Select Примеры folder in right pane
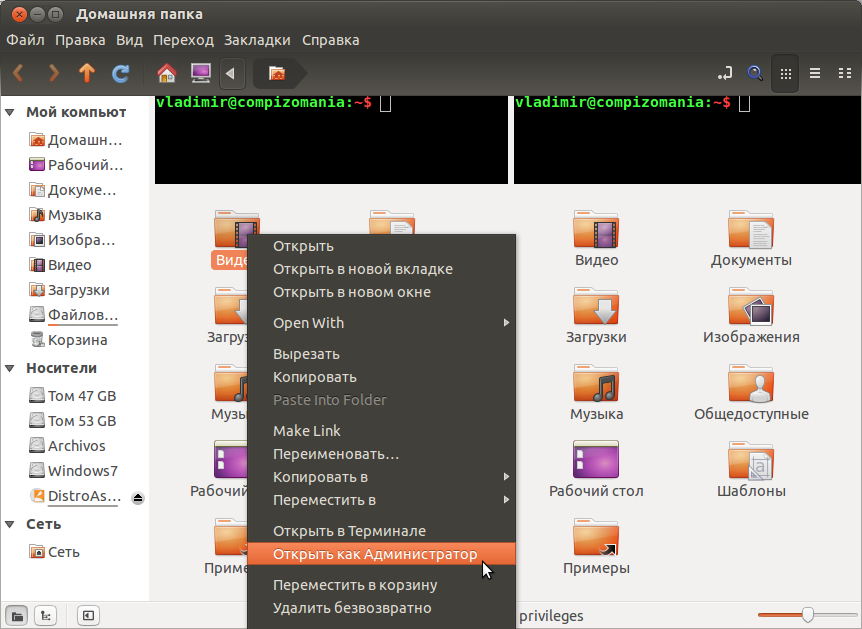Viewport: 862px width, 629px height. click(x=596, y=547)
